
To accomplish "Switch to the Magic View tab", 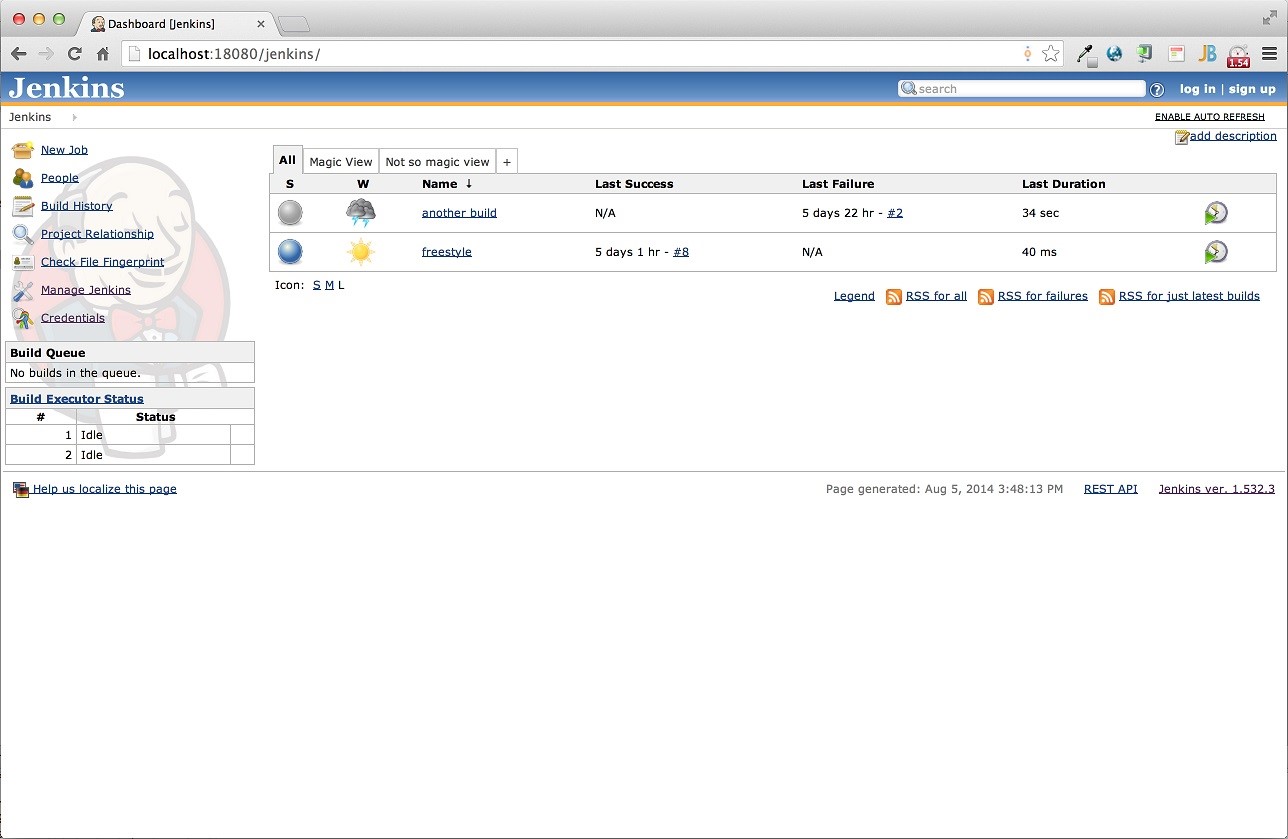I will (341, 162).
